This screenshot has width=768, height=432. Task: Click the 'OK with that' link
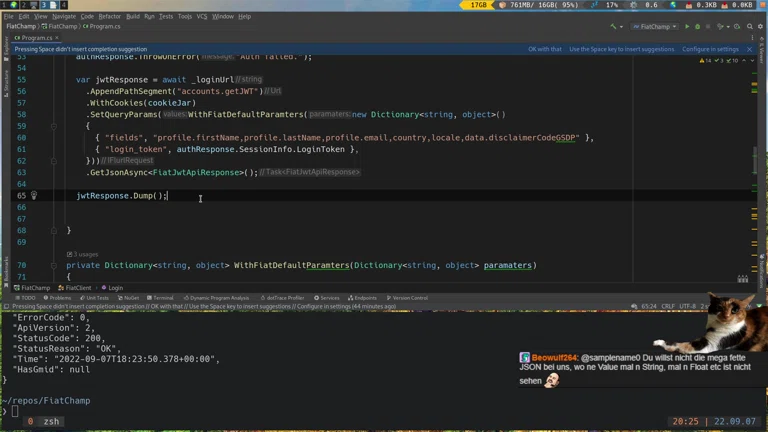pos(545,49)
